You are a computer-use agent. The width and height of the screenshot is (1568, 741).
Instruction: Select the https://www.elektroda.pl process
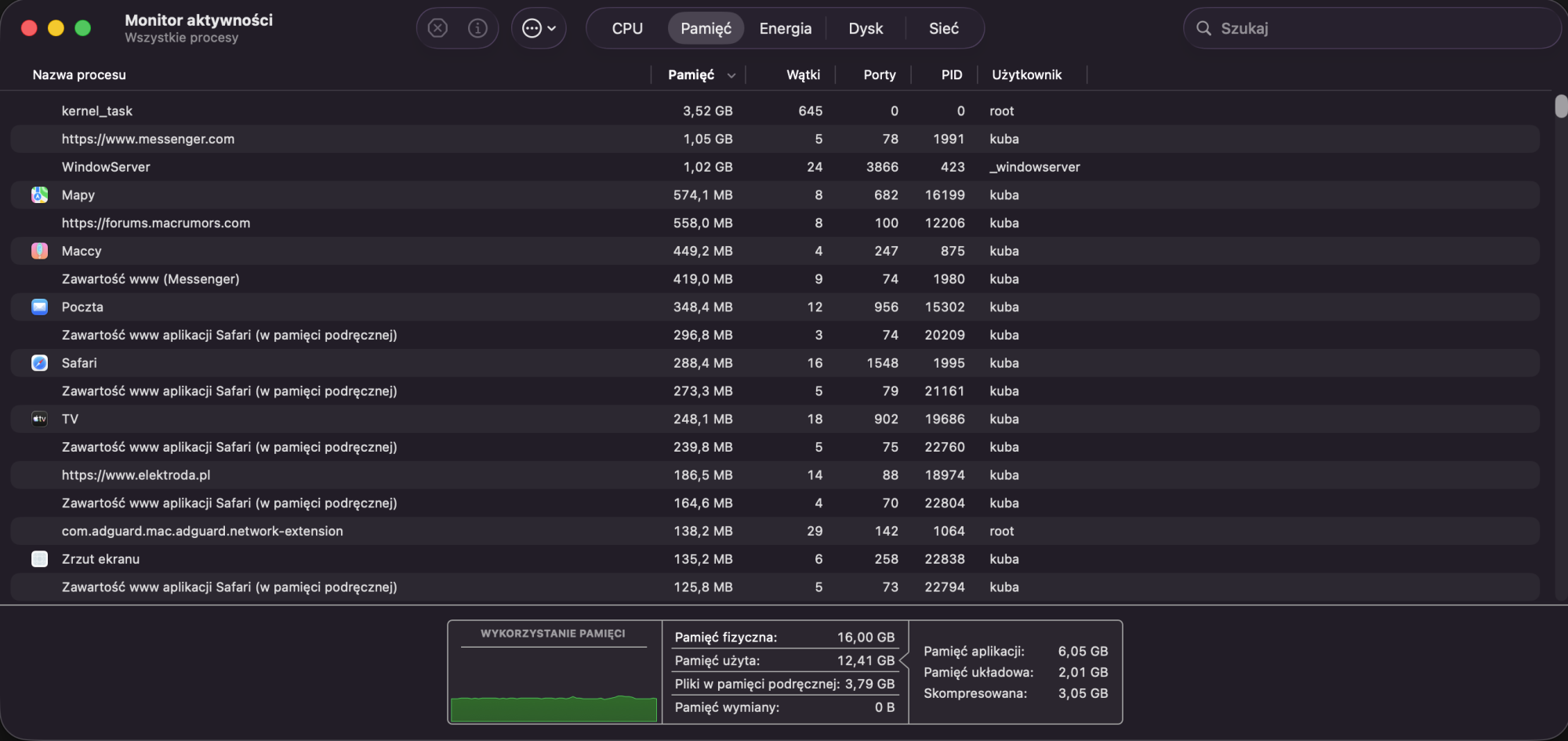click(x=775, y=475)
